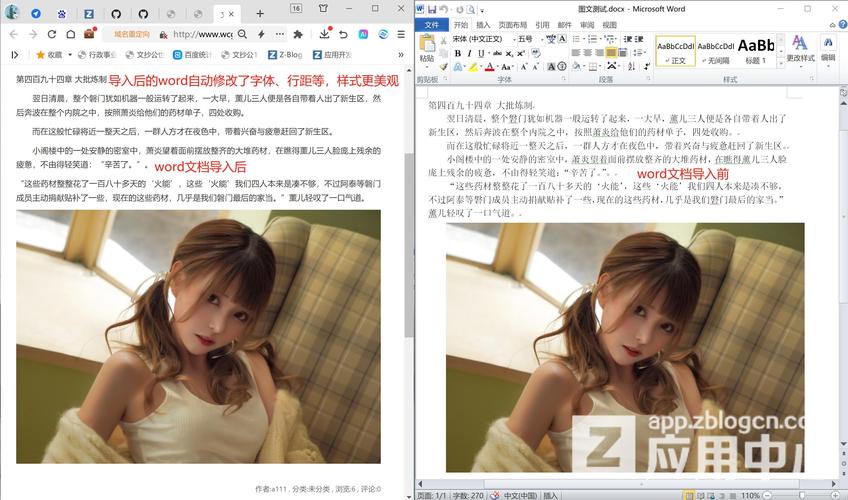Screen dimensions: 848x500
Task: Click the Sort button in paragraph group
Action: coord(631,66)
